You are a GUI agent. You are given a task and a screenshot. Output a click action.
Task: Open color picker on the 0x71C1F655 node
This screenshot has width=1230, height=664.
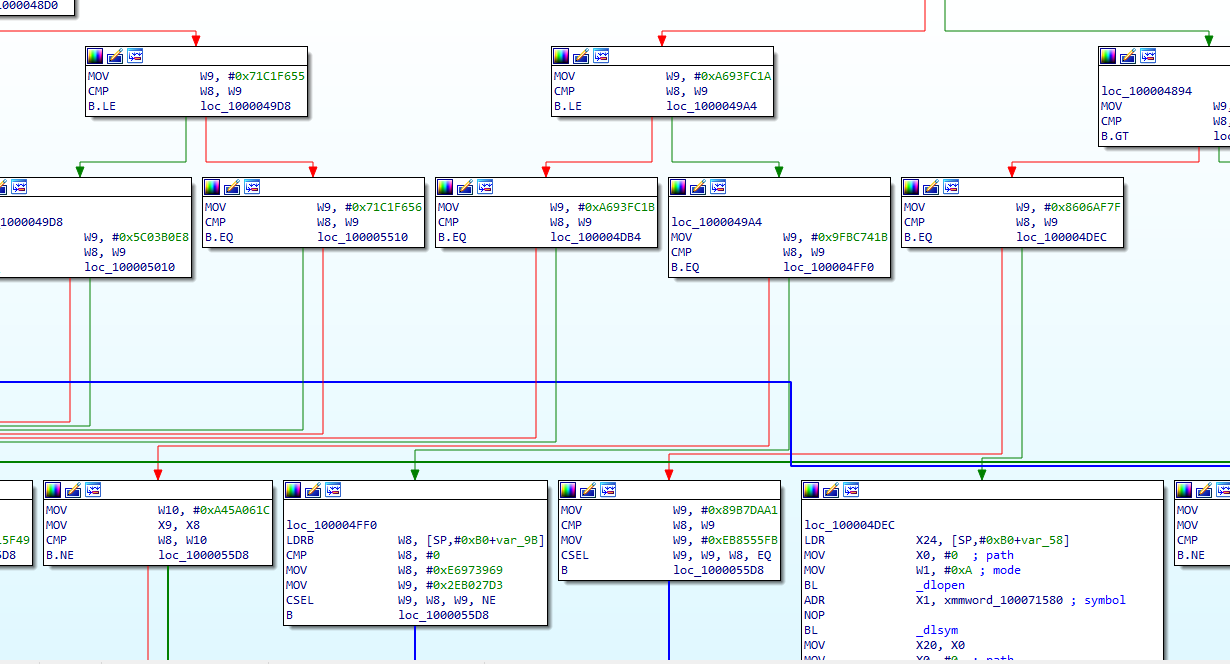95,56
